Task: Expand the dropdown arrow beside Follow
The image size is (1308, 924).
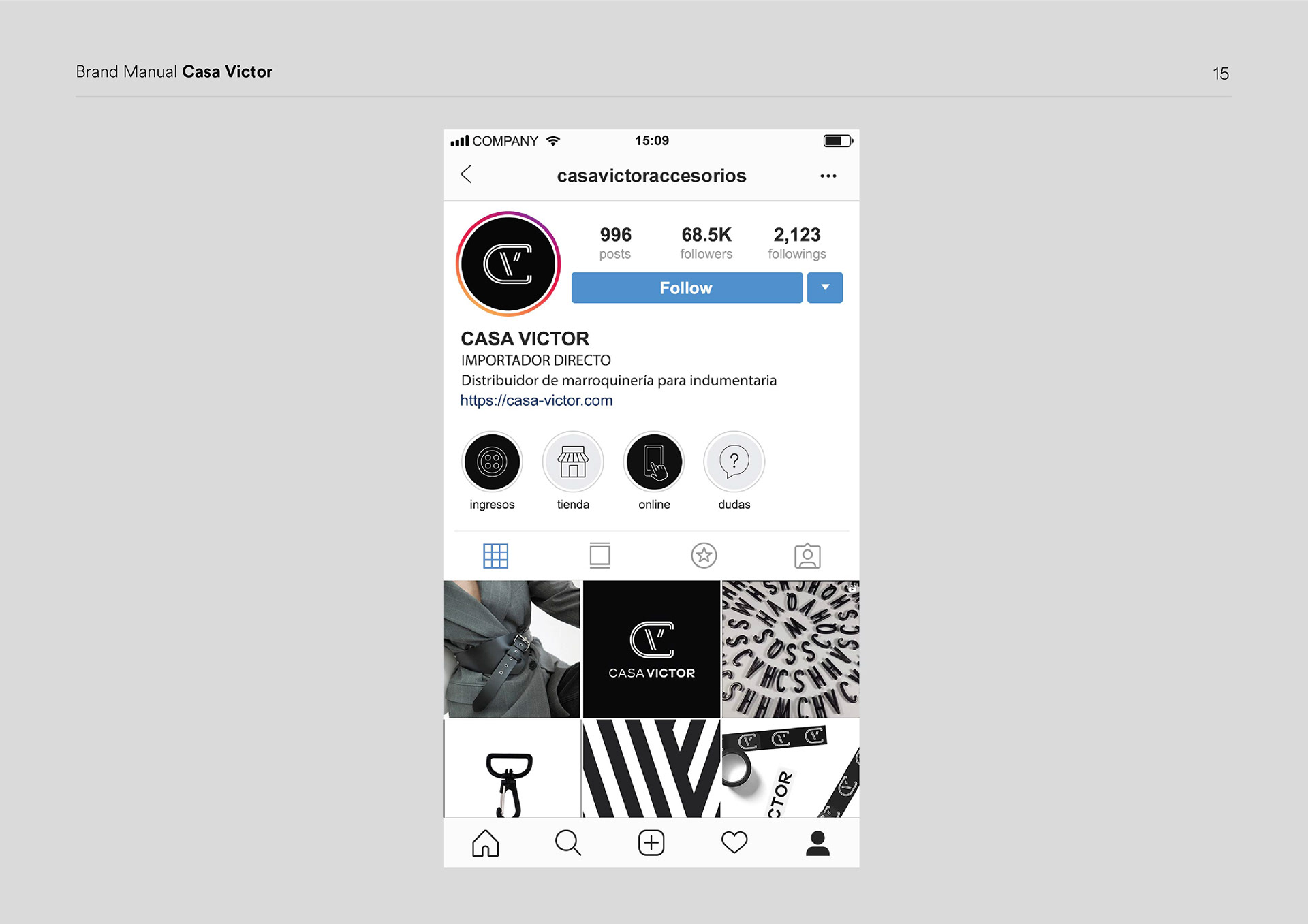Action: point(825,288)
